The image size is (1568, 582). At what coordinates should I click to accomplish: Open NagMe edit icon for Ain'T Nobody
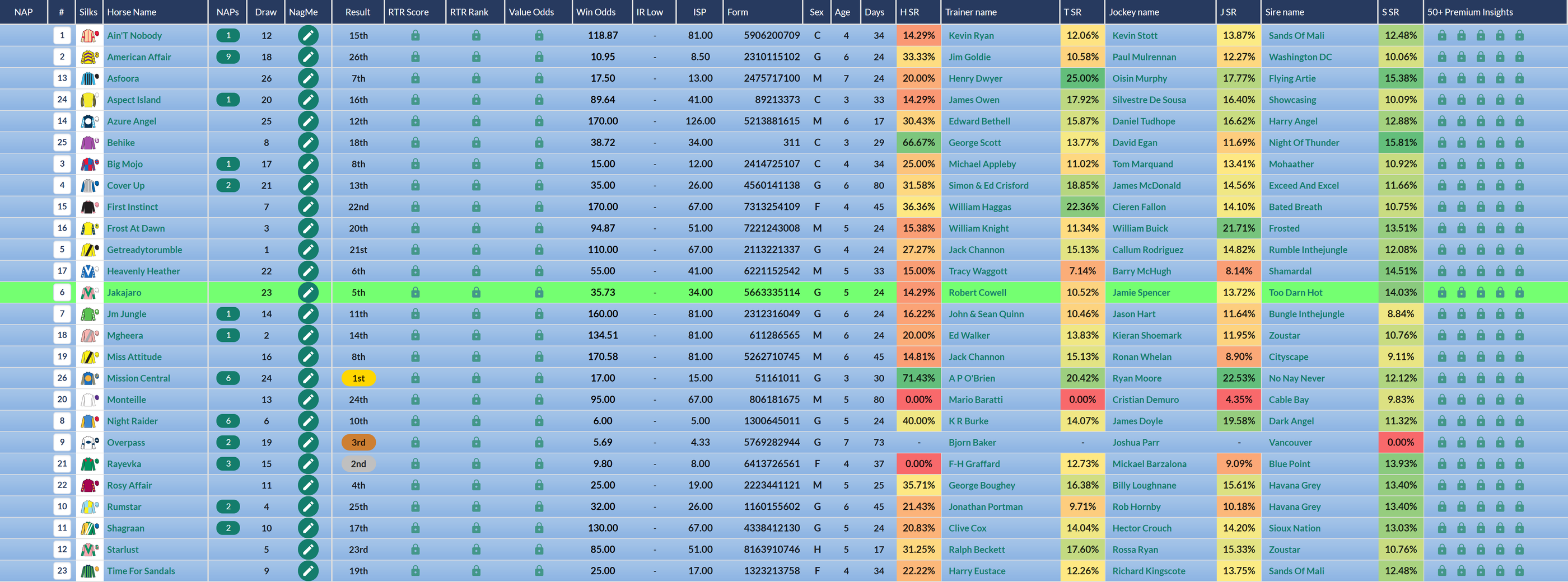point(308,35)
